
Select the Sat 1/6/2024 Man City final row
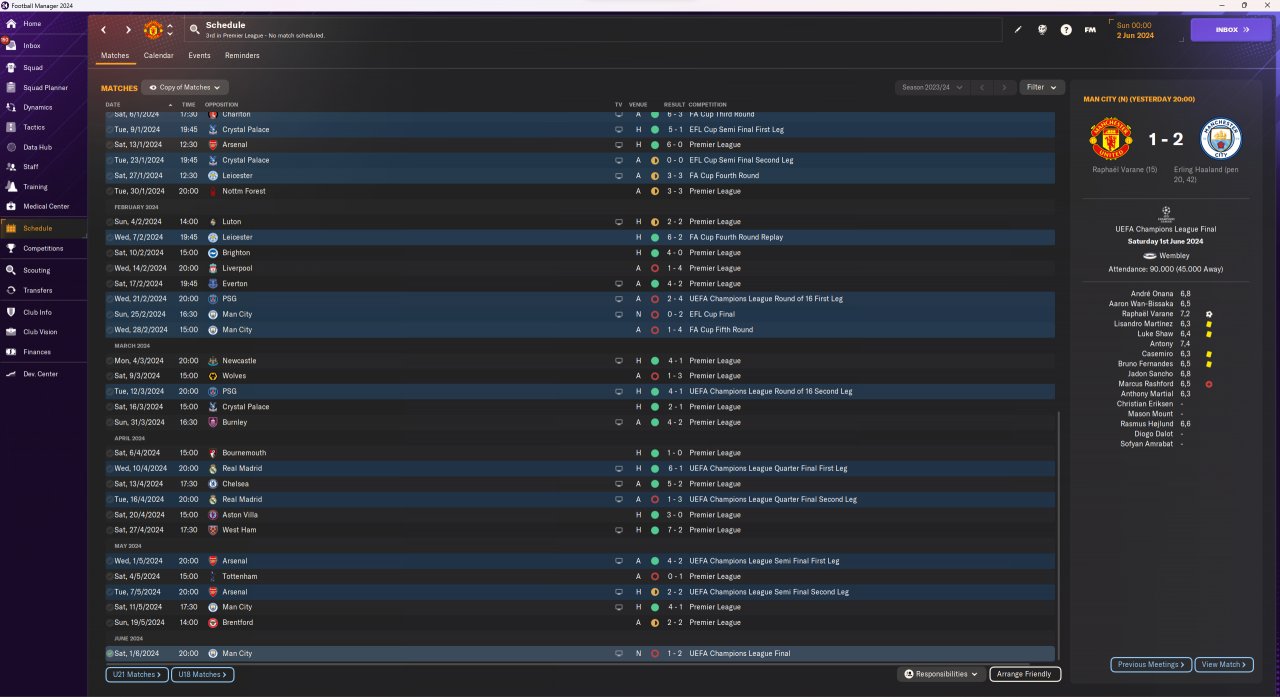click(580, 653)
